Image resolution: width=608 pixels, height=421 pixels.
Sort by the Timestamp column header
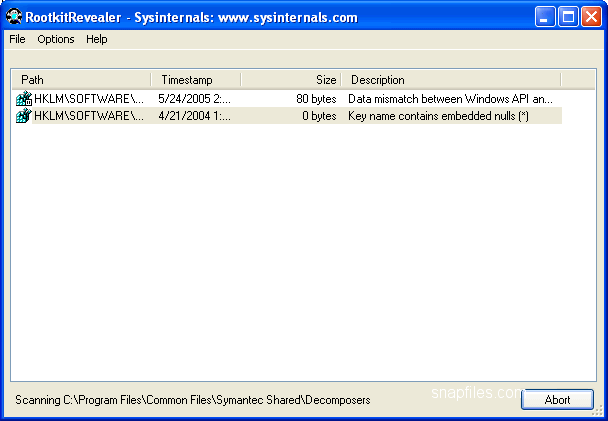point(195,79)
